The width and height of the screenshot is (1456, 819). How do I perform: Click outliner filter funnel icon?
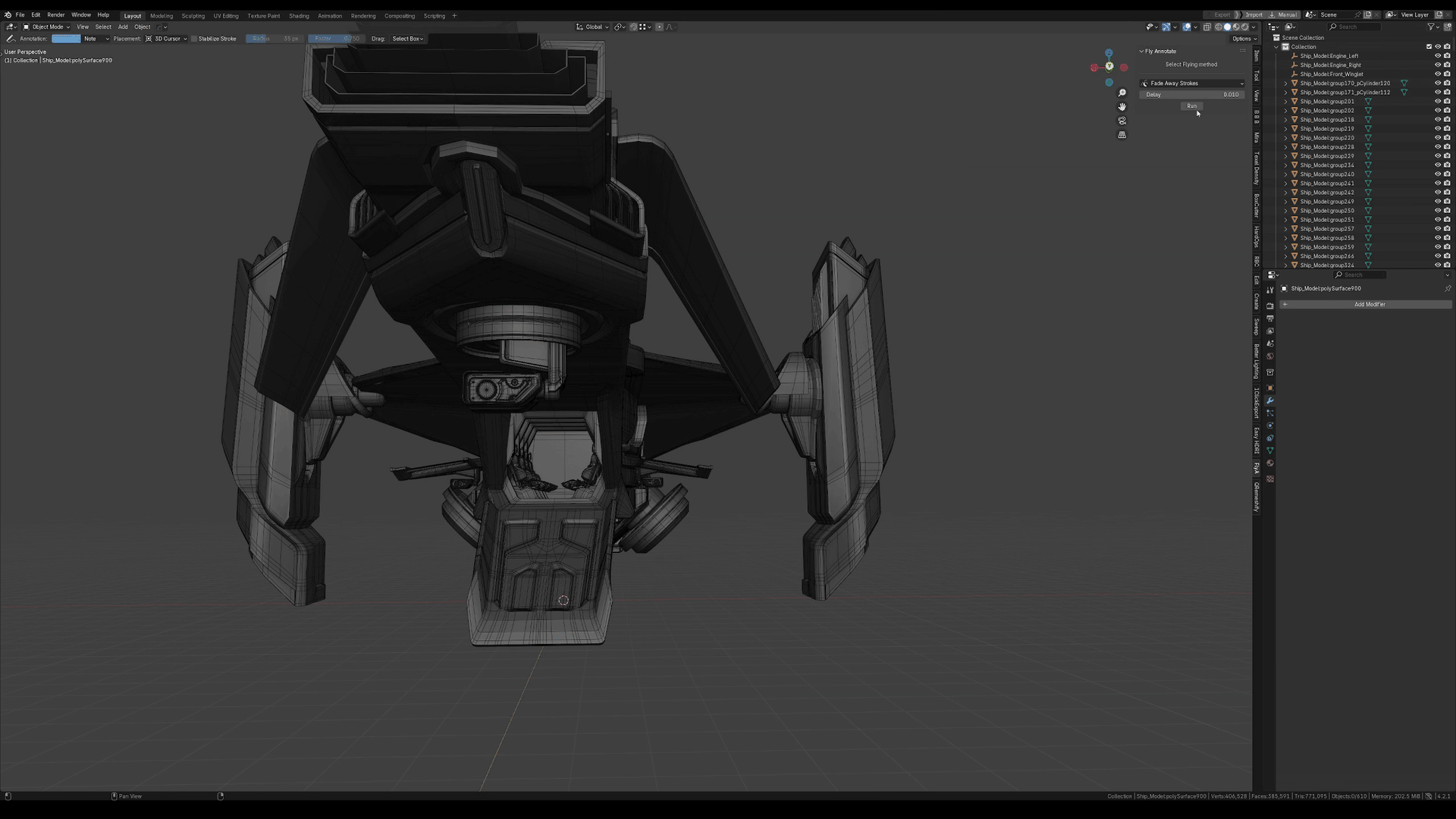click(1431, 27)
